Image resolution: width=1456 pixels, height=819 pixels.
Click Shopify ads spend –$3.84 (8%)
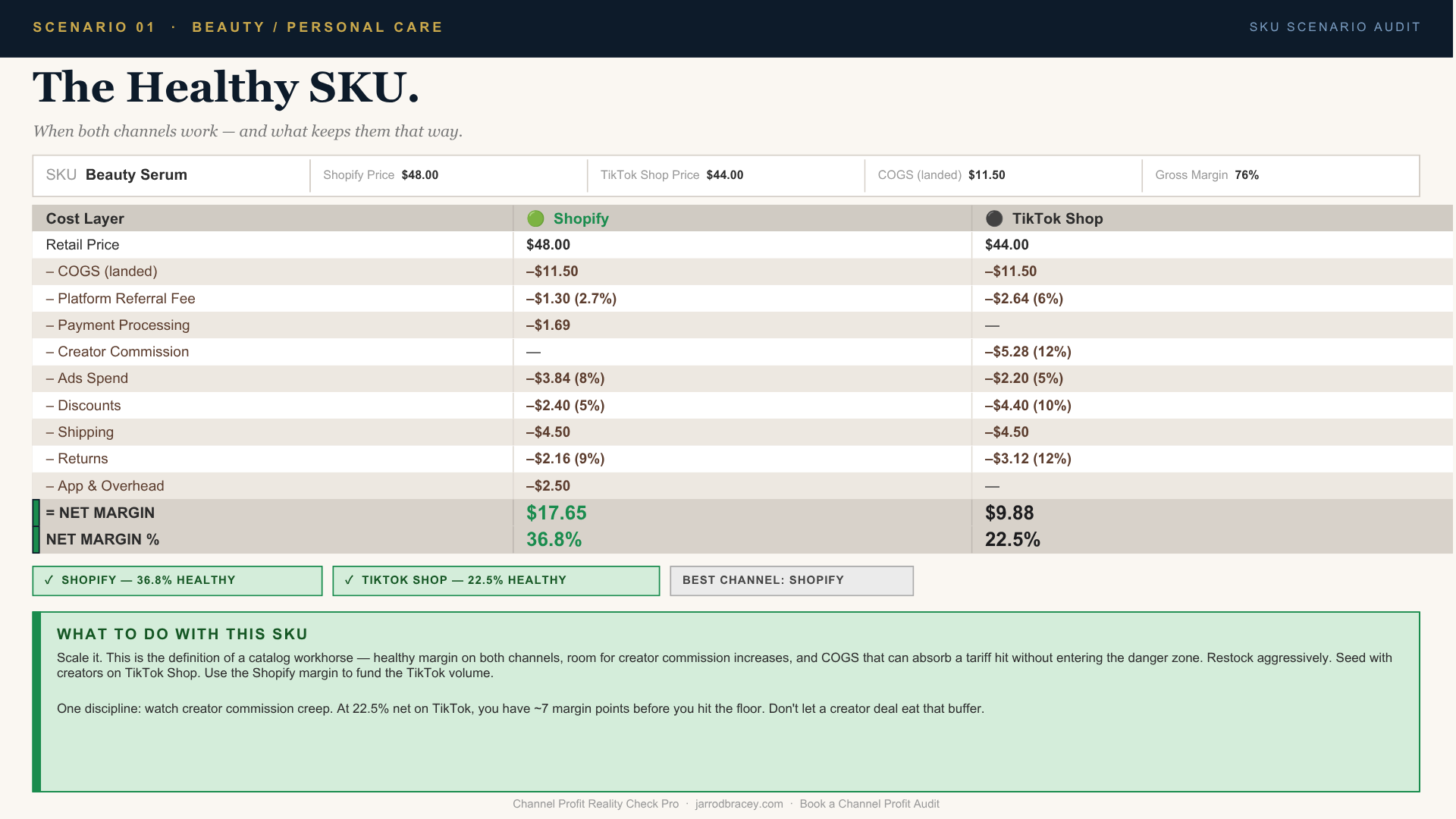[565, 378]
